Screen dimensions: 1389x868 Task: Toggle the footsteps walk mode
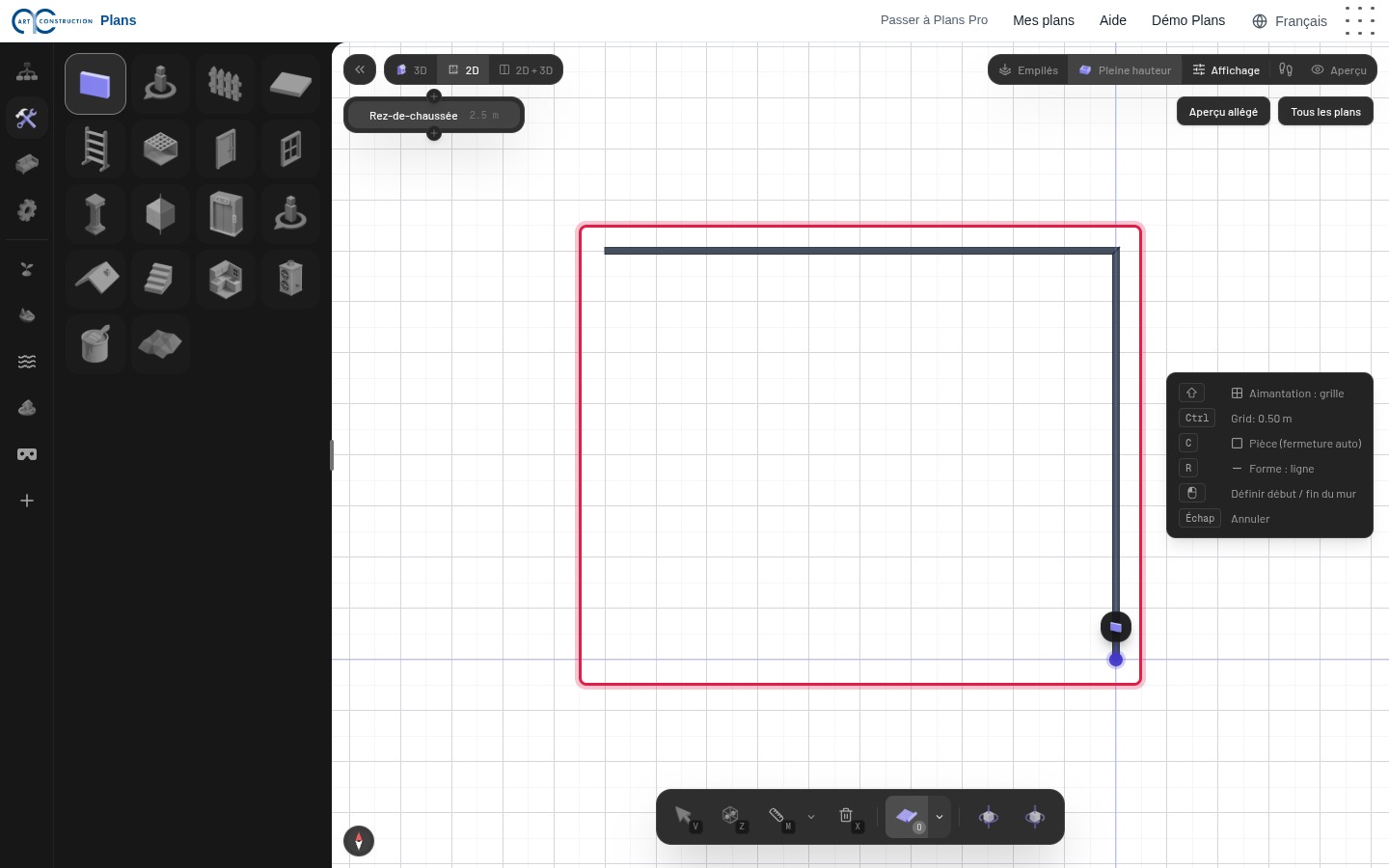tap(1286, 69)
